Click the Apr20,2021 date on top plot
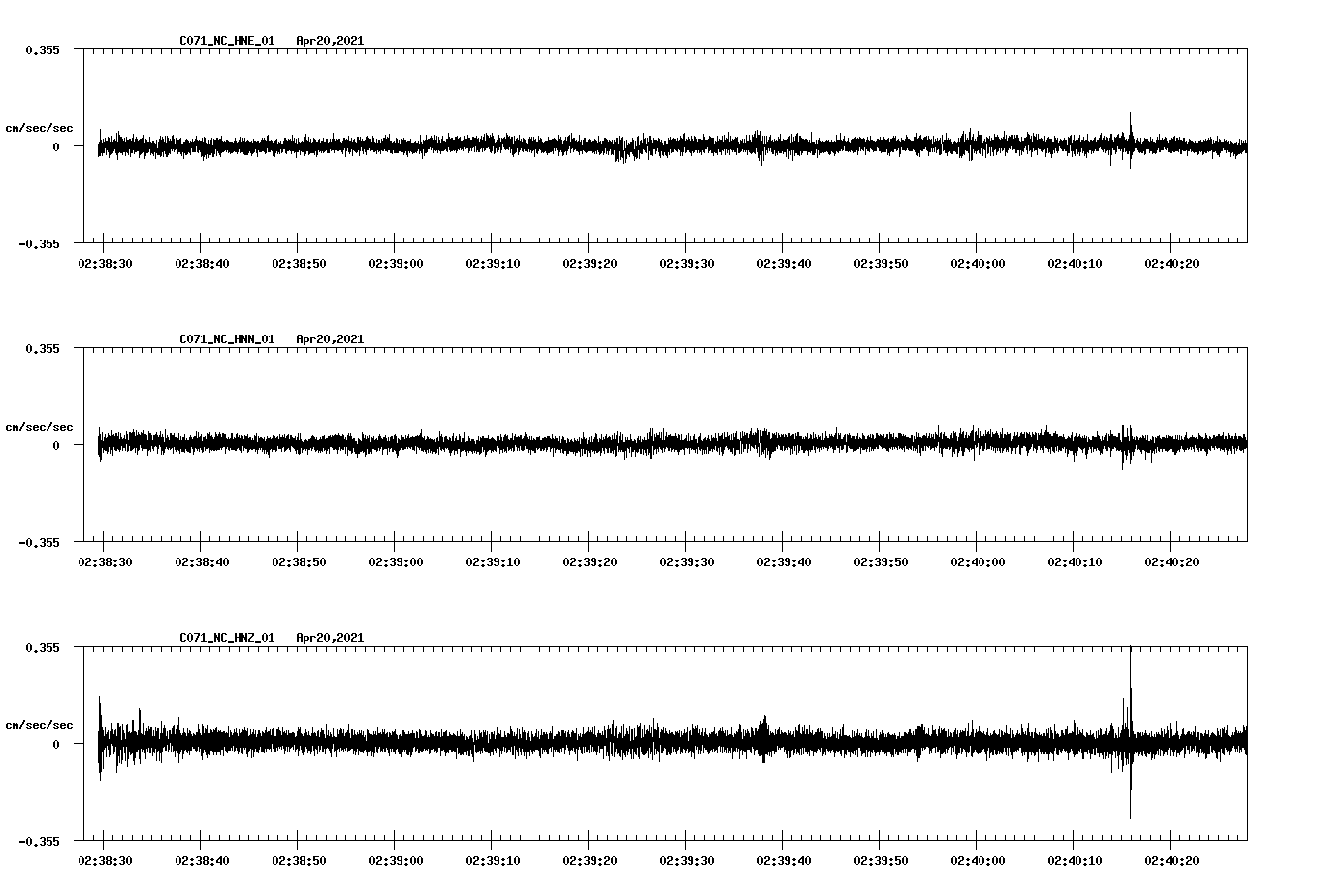1317x896 pixels. pos(331,41)
